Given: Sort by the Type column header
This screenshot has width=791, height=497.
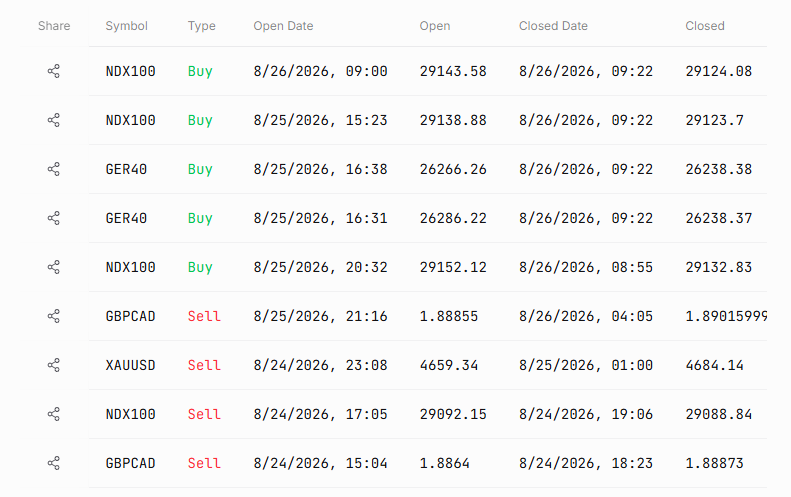Looking at the screenshot, I should pos(201,26).
